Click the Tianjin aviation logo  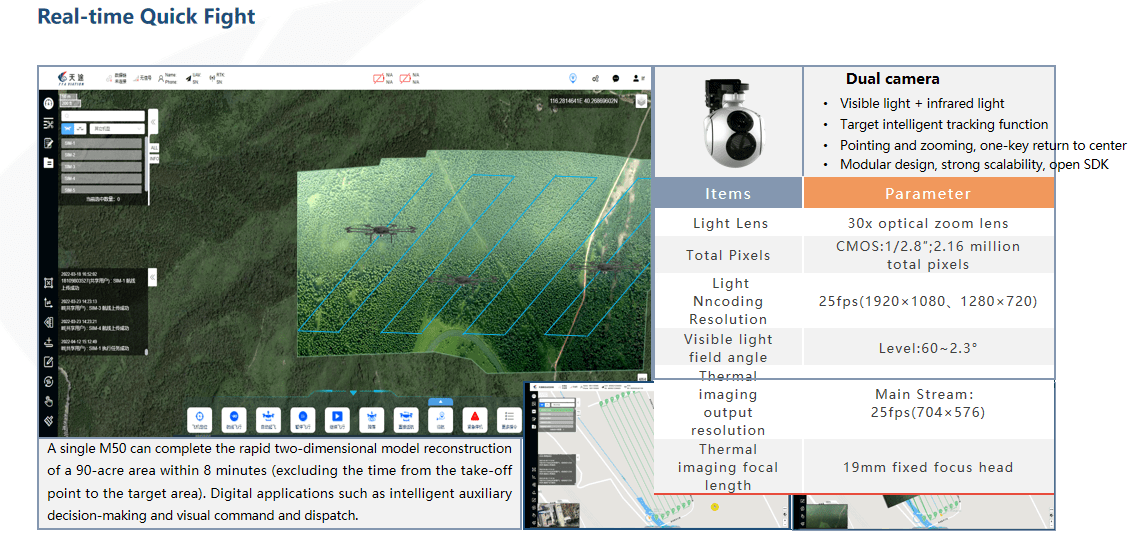71,79
